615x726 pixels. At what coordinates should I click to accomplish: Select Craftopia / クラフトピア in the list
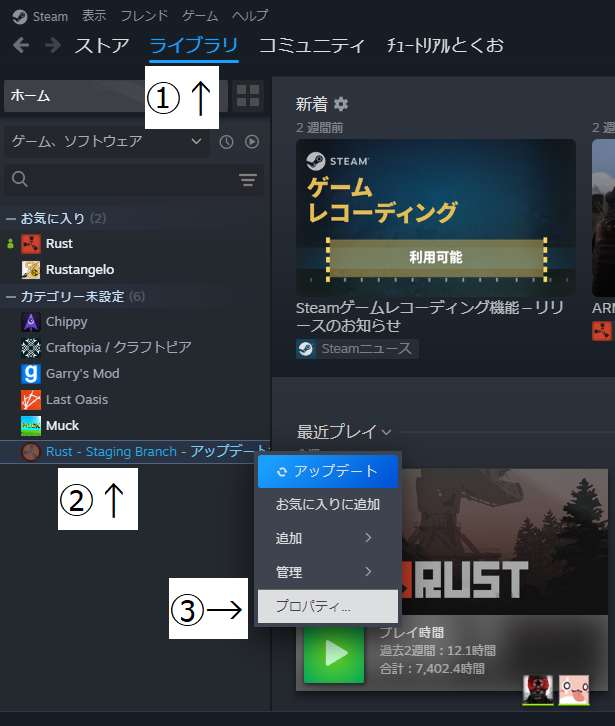click(119, 348)
